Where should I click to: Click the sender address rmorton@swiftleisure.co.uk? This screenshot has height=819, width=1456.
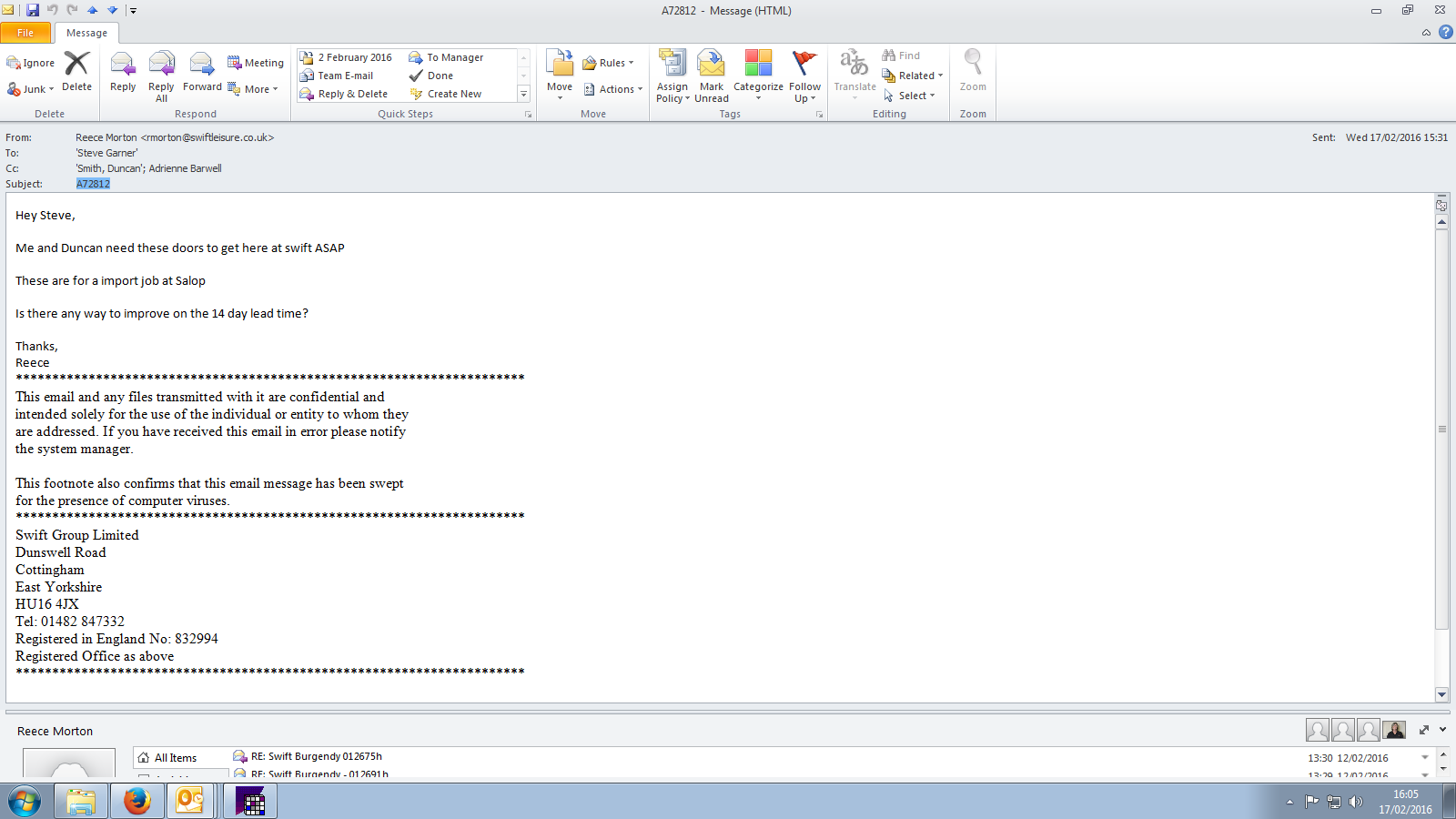point(207,137)
